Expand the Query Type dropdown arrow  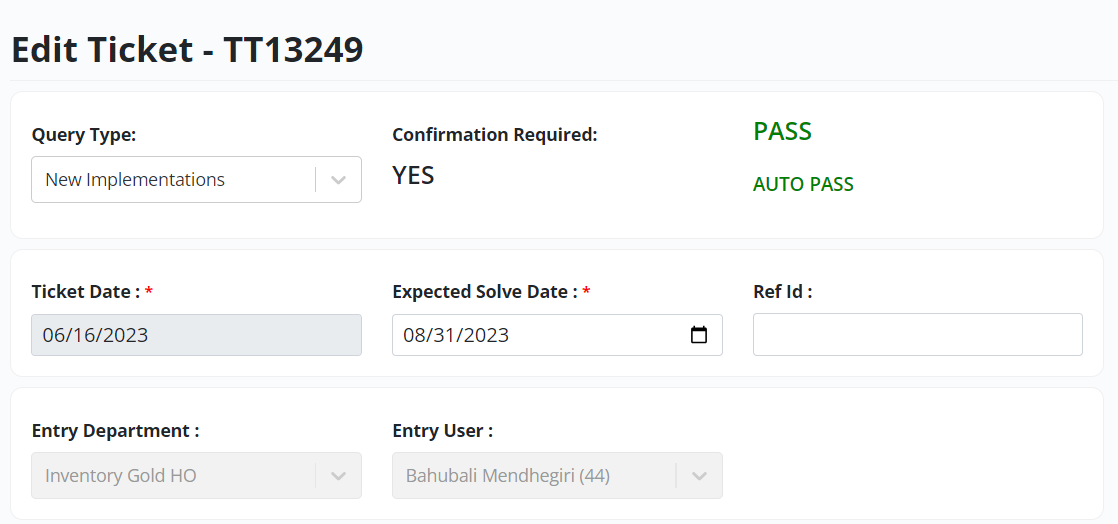339,180
